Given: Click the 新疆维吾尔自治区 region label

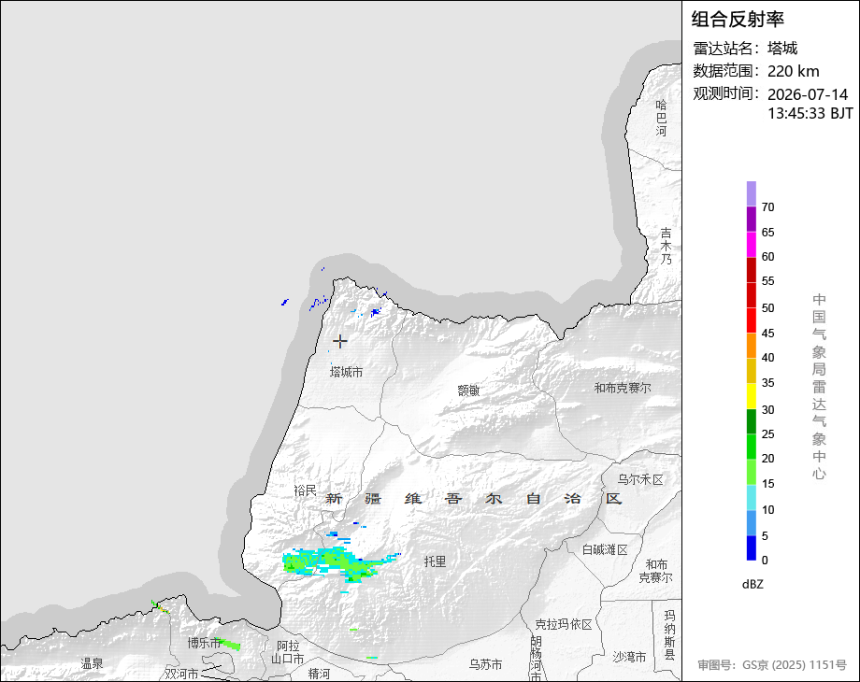Looking at the screenshot, I should tap(474, 499).
